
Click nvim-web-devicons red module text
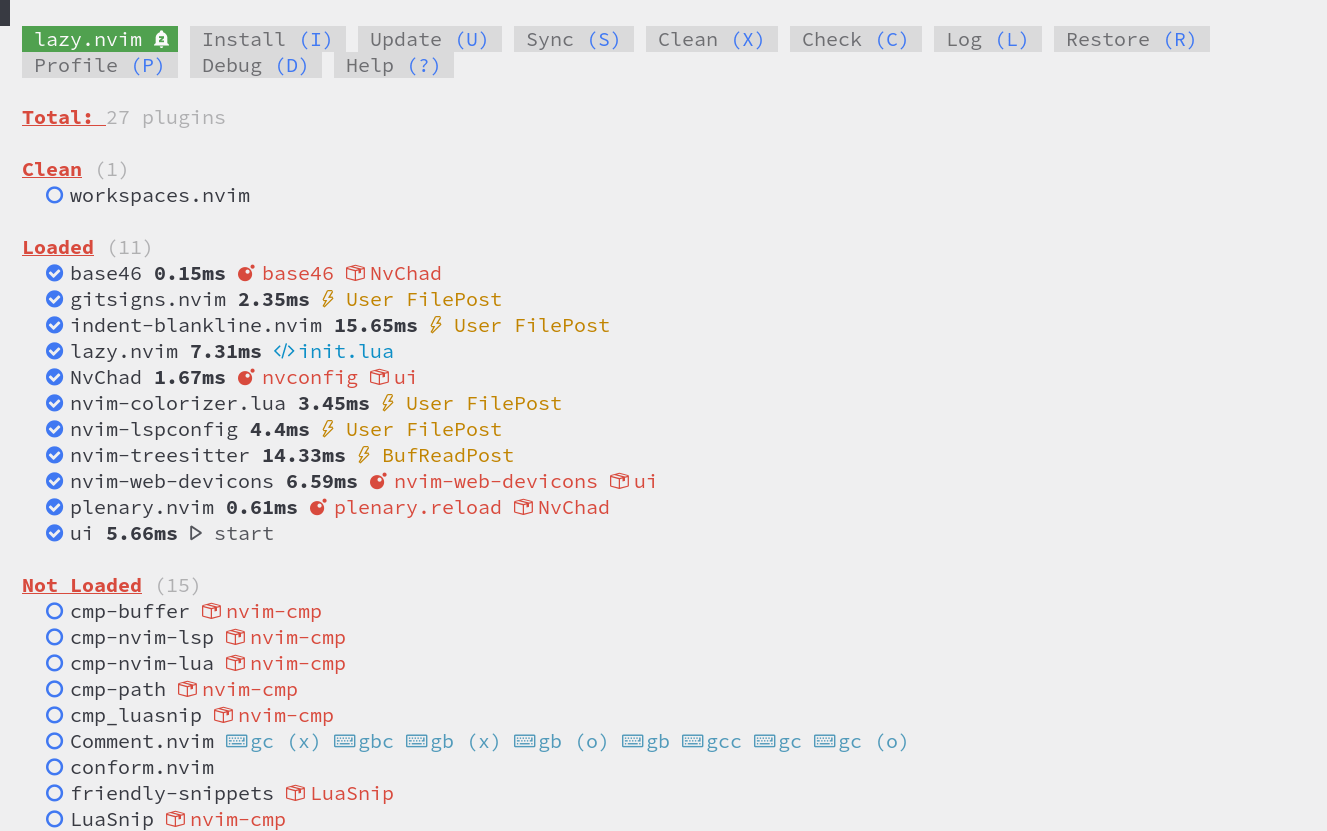click(496, 481)
